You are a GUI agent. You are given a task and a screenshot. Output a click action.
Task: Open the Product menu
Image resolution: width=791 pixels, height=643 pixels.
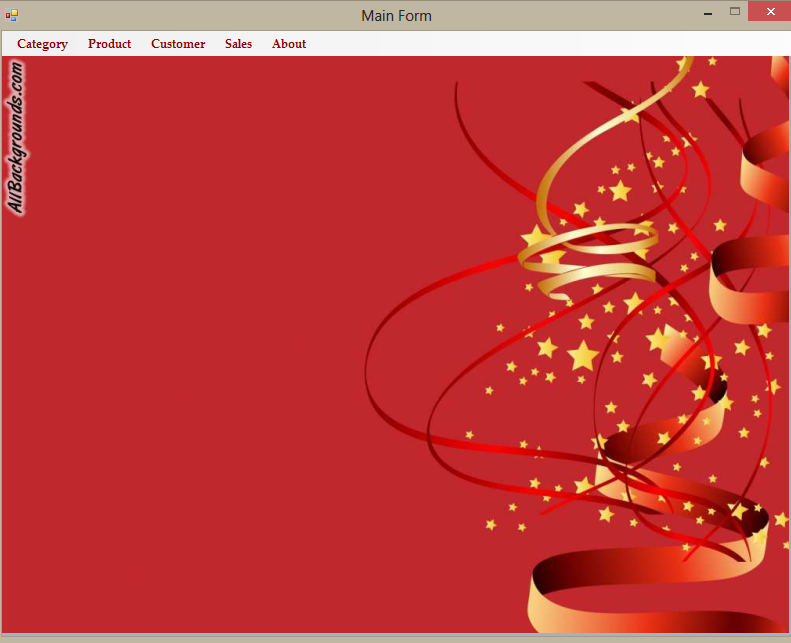109,44
